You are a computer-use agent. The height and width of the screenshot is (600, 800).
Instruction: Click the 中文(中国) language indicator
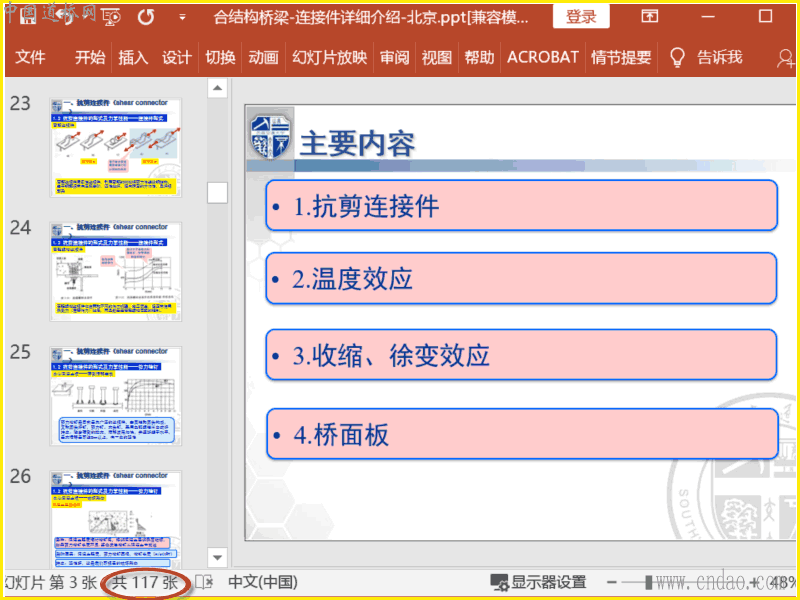[x=263, y=582]
